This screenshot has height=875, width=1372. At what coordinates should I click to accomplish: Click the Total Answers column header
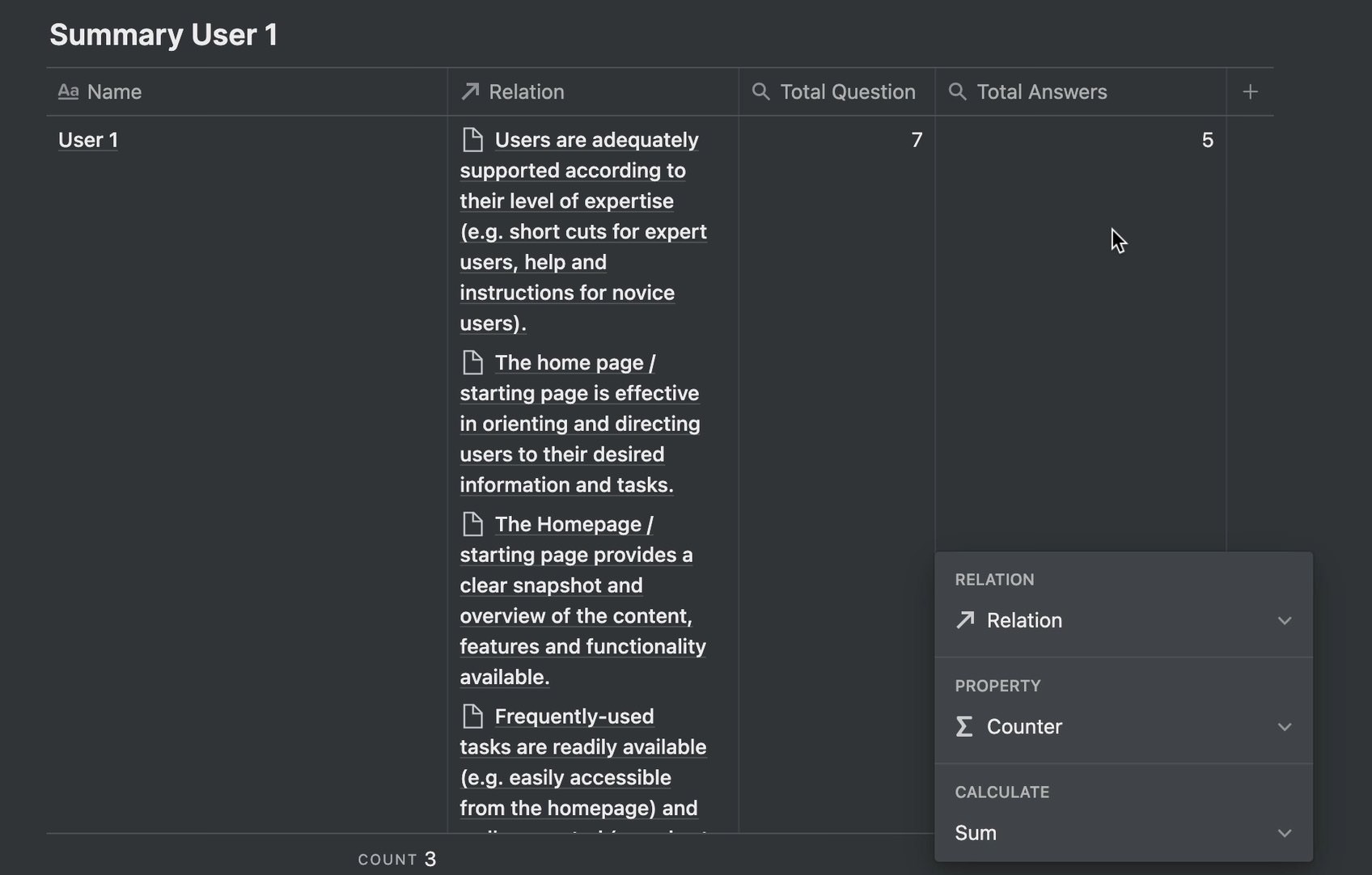pos(1041,92)
